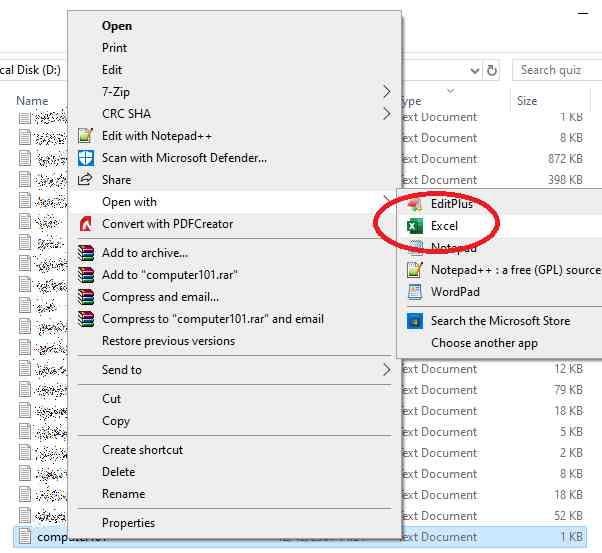Expand the CRC SHA submenu arrow
This screenshot has height=553, width=602.
(x=387, y=114)
